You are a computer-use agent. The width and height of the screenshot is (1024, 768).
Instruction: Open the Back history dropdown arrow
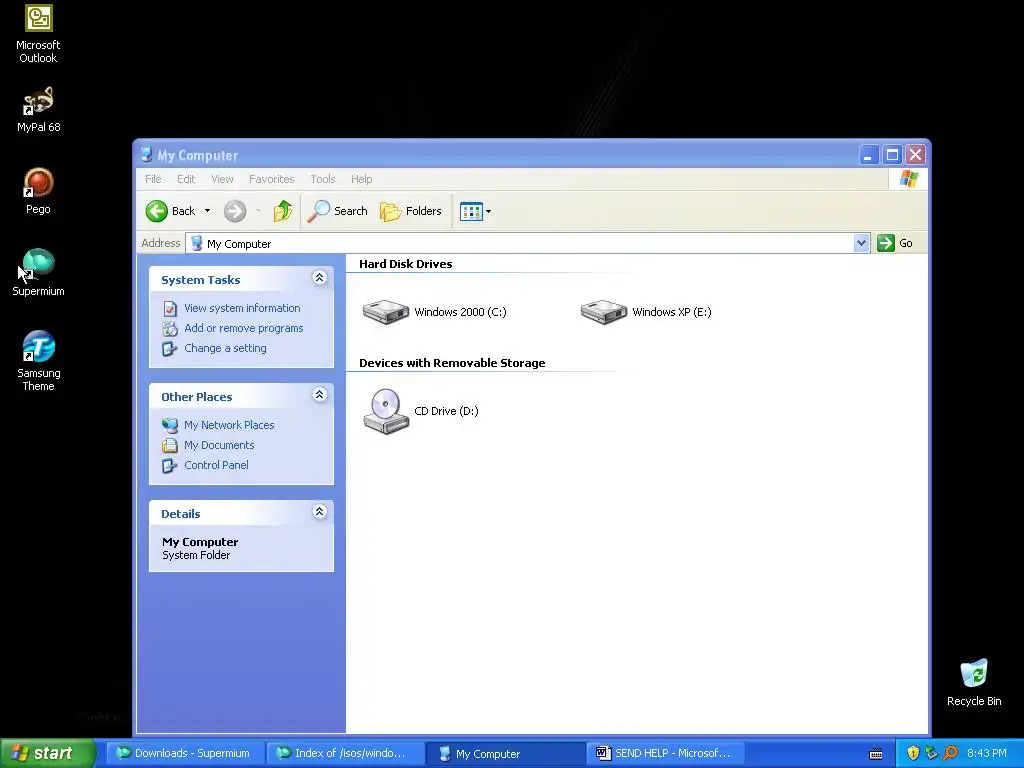[x=208, y=211]
